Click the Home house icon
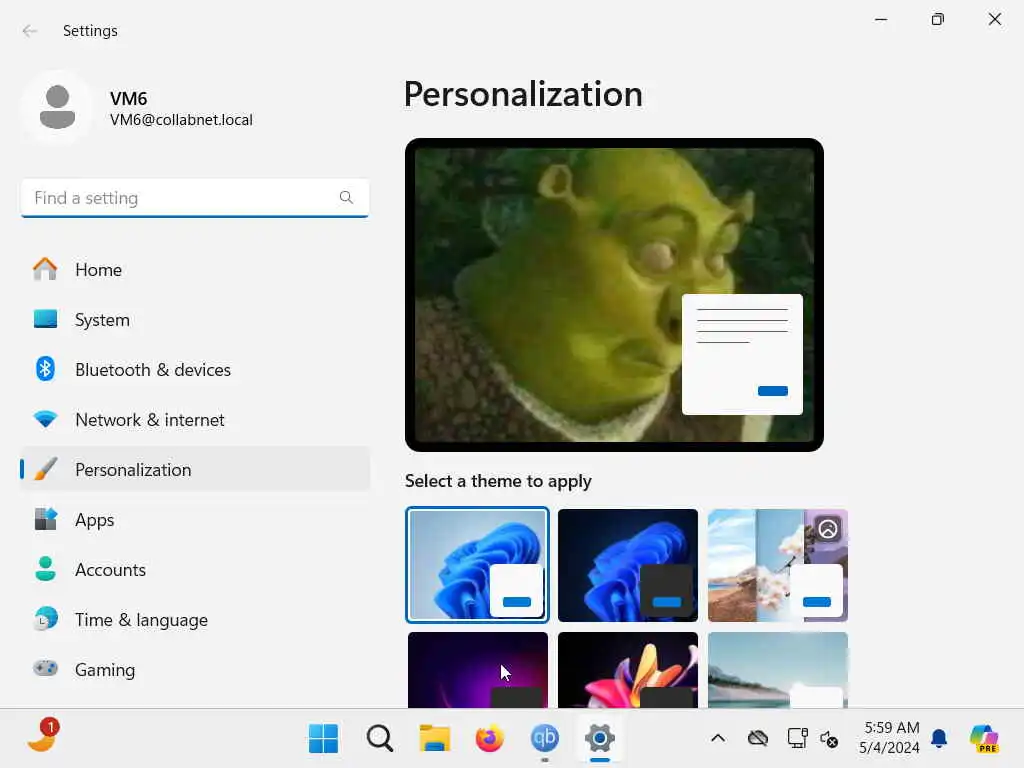The width and height of the screenshot is (1024, 768). (45, 269)
